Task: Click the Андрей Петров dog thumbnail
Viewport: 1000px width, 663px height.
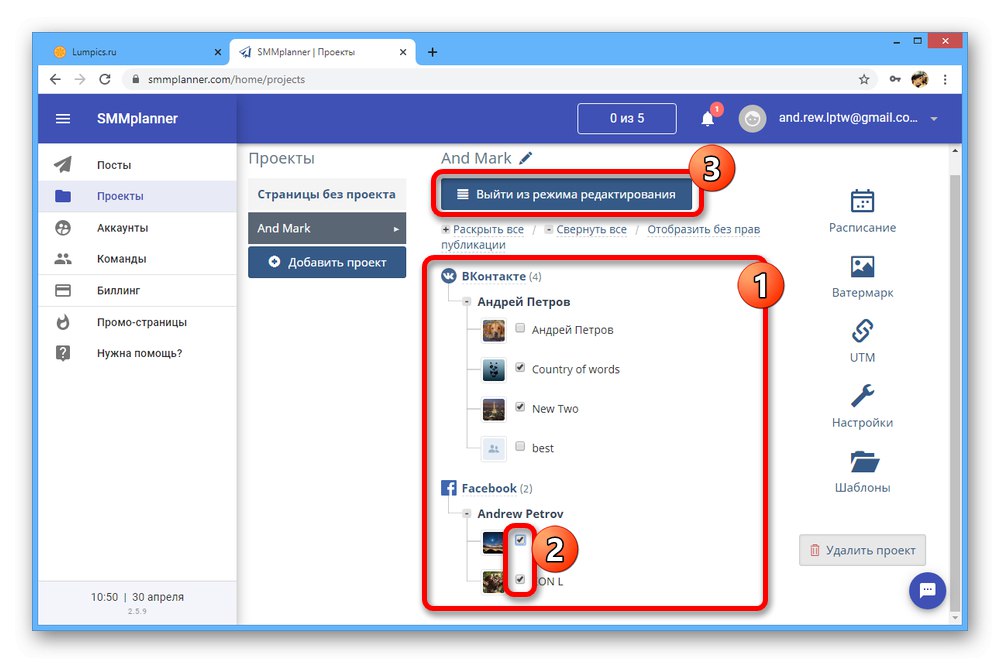Action: point(494,330)
